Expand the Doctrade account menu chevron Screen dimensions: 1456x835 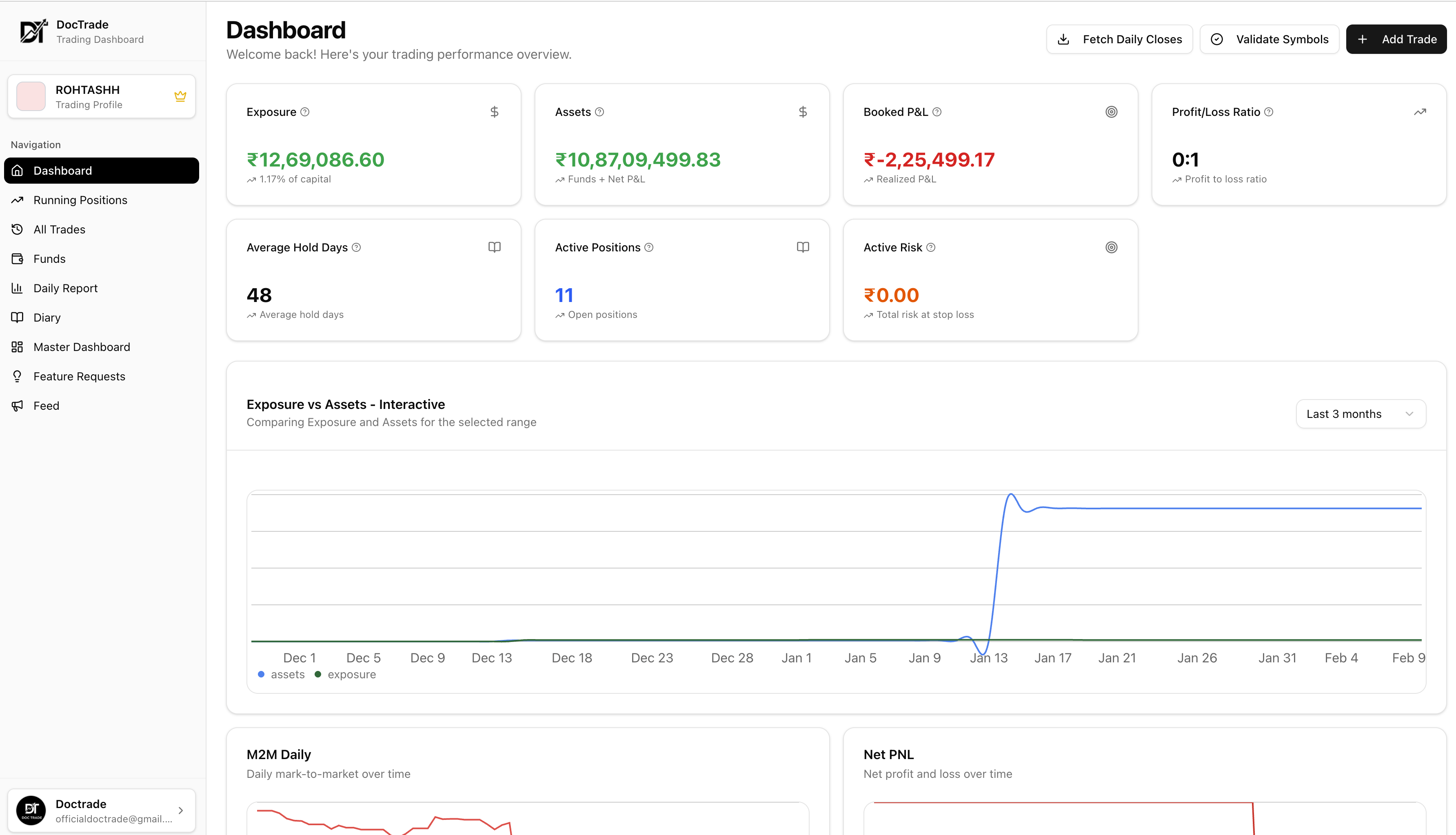[x=181, y=811]
